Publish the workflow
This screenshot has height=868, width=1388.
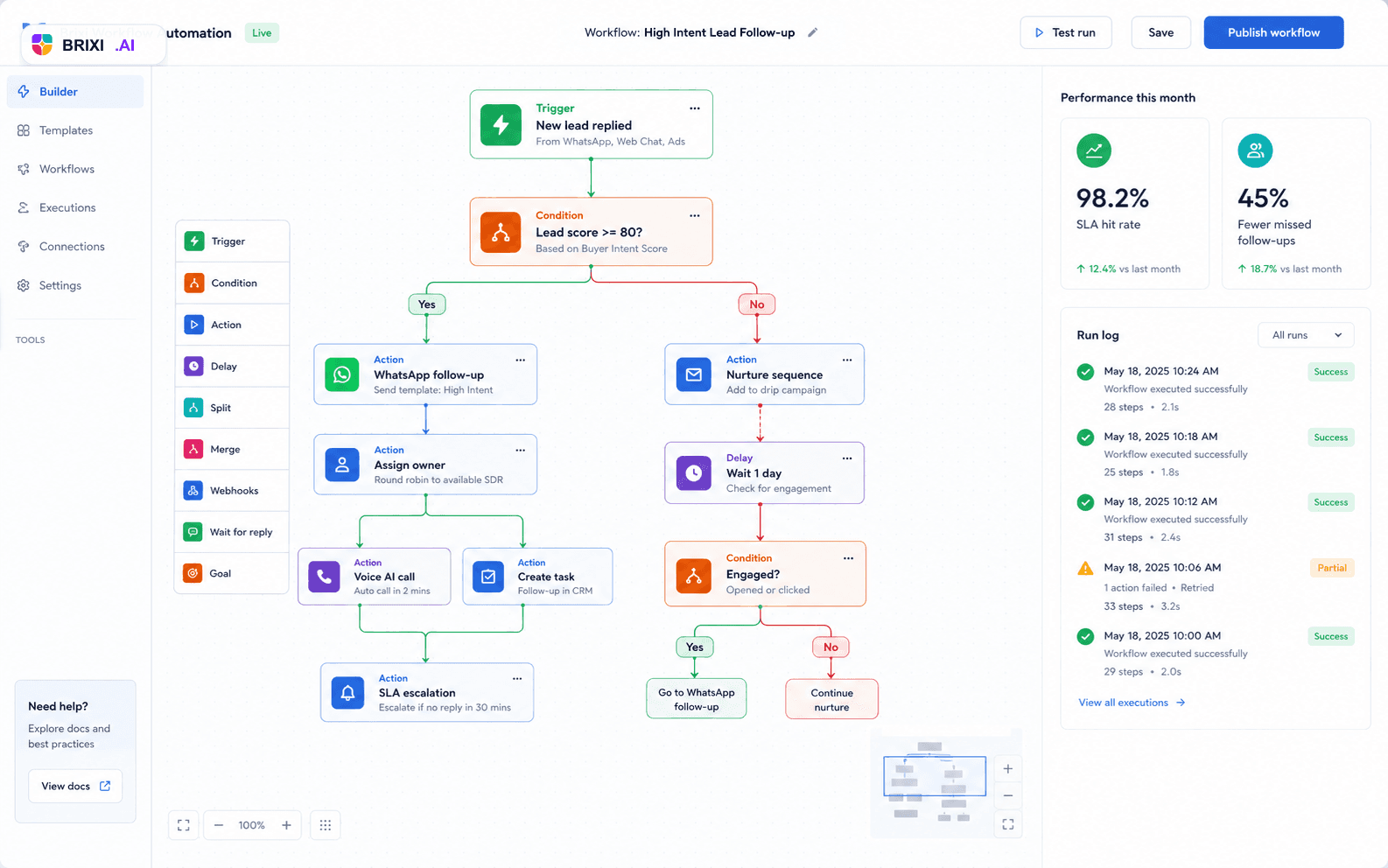click(x=1273, y=32)
